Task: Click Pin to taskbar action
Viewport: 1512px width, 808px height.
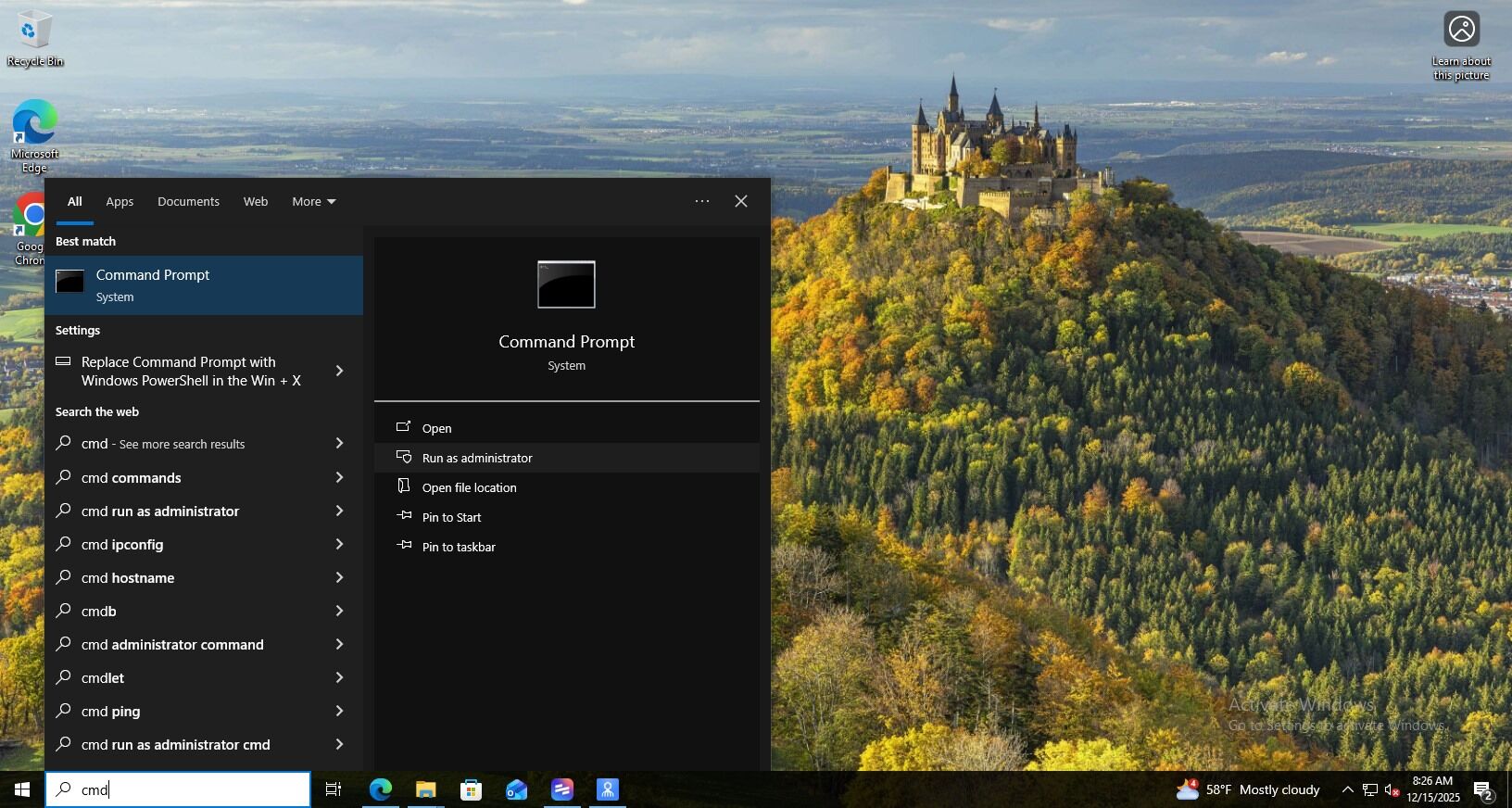Action: (x=566, y=547)
